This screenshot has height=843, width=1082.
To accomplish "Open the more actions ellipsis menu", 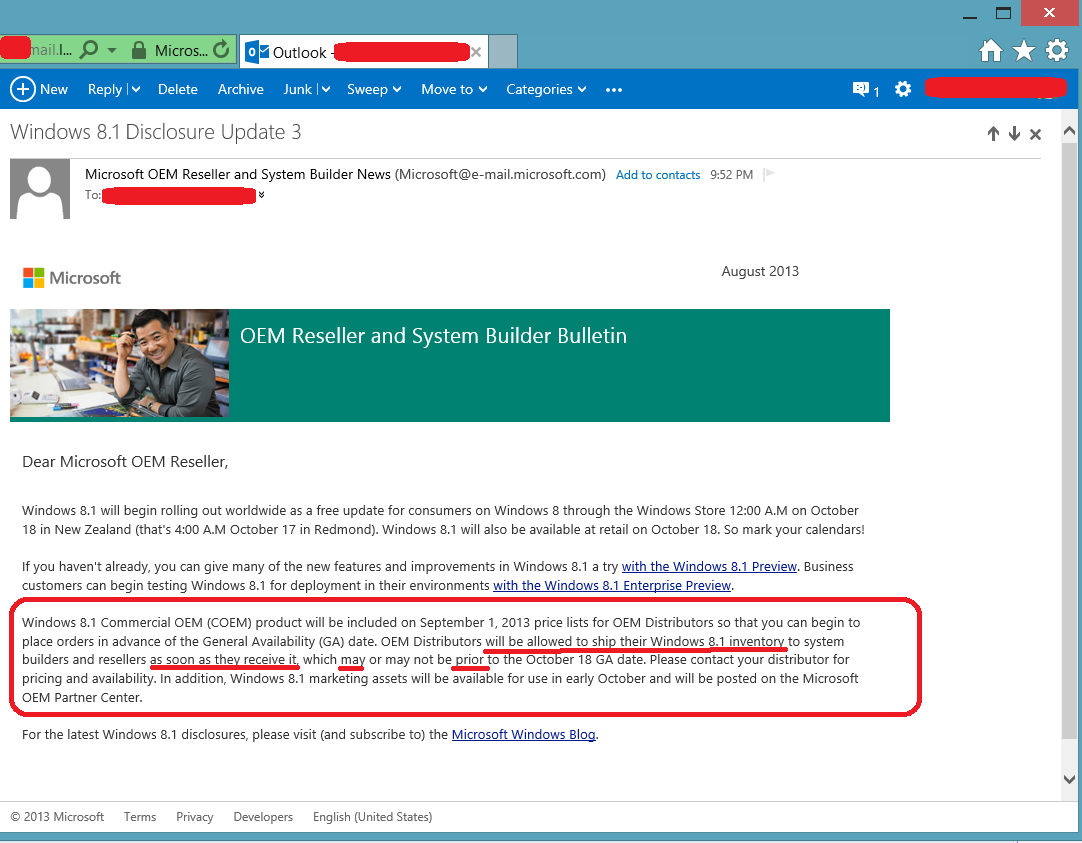I will pos(613,90).
